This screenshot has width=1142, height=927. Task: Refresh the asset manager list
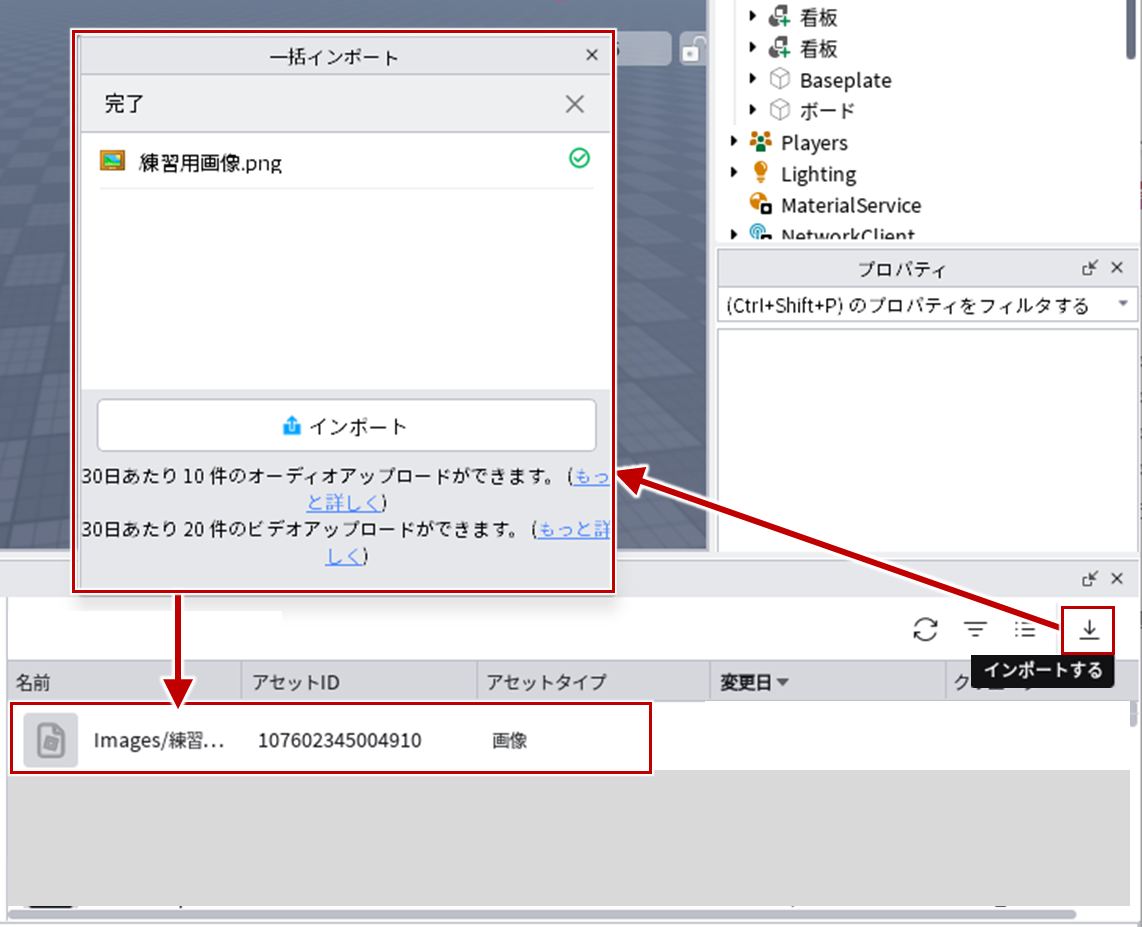[925, 629]
